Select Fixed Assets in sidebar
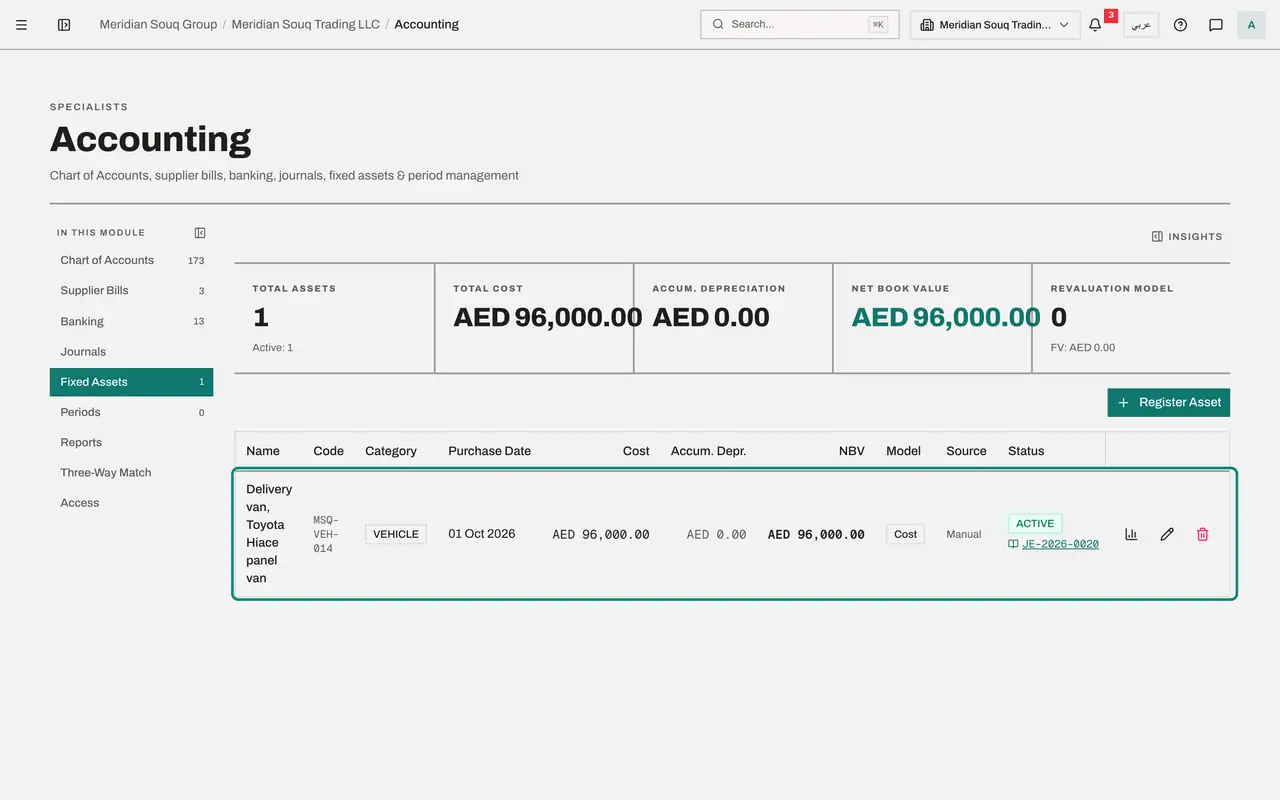The height and width of the screenshot is (800, 1280). coord(131,382)
